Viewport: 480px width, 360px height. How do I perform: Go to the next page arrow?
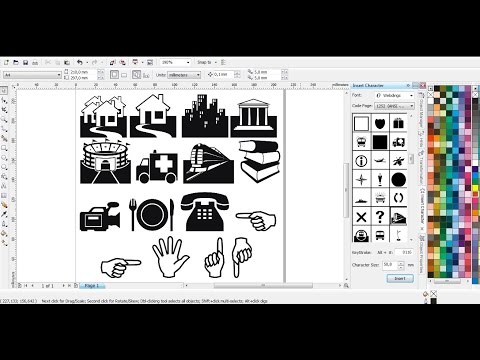pos(63,286)
